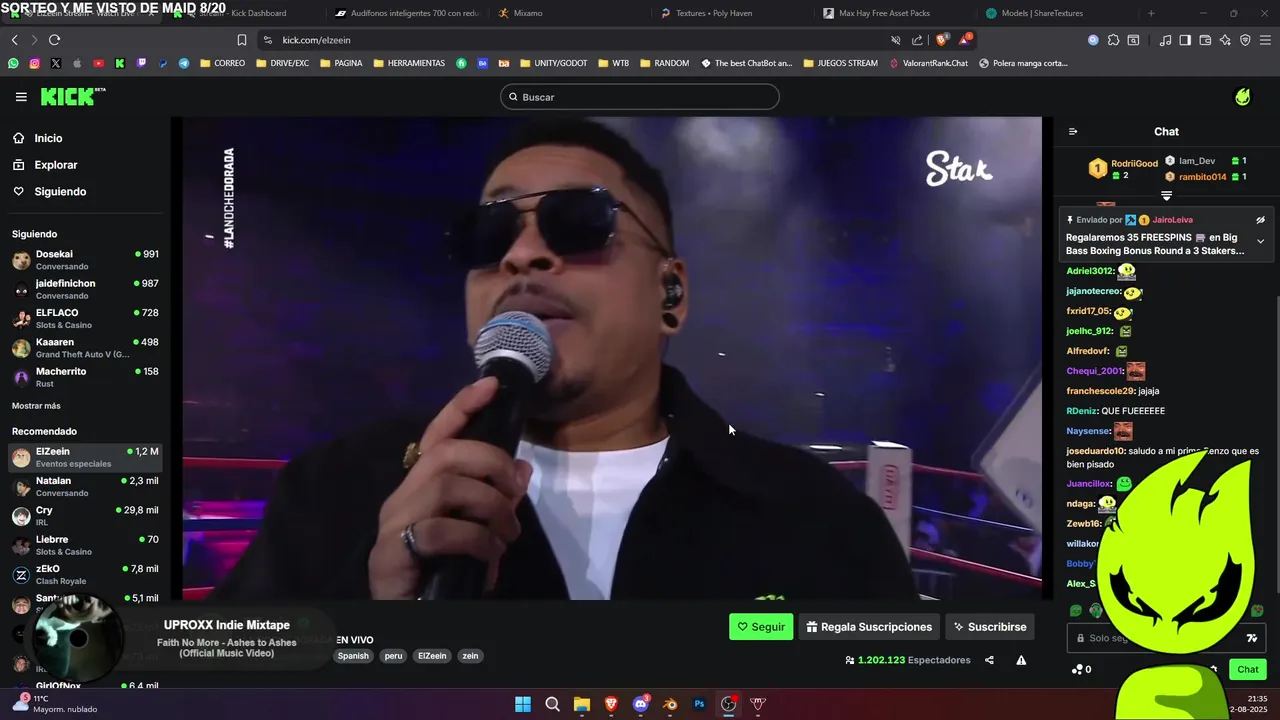1280x720 pixels.
Task: Collapse the chat panel using its arrow icon
Action: tap(1073, 131)
